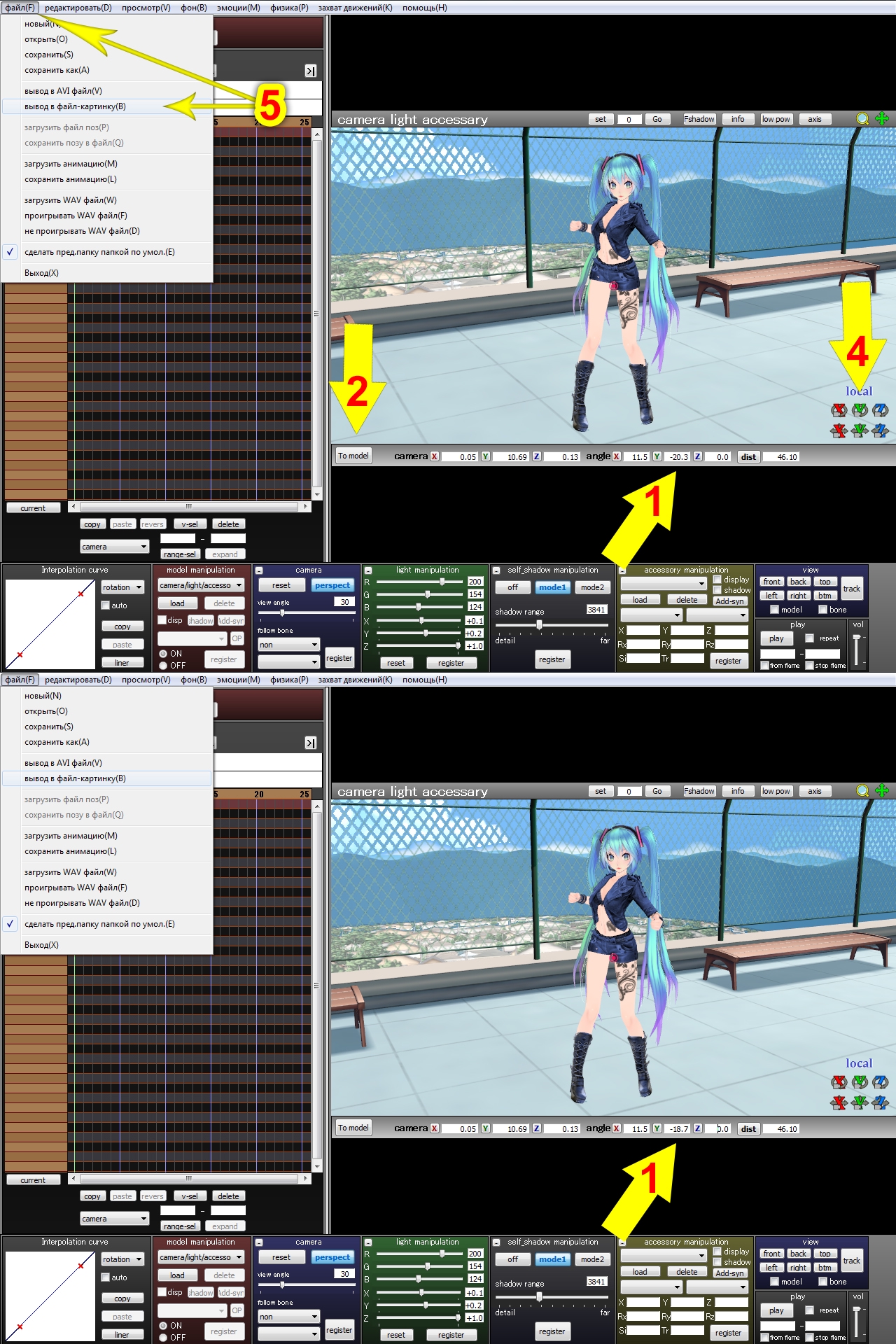Click the blue Z rotate icon, upper screenshot
The width and height of the screenshot is (896, 1344).
pos(881,410)
